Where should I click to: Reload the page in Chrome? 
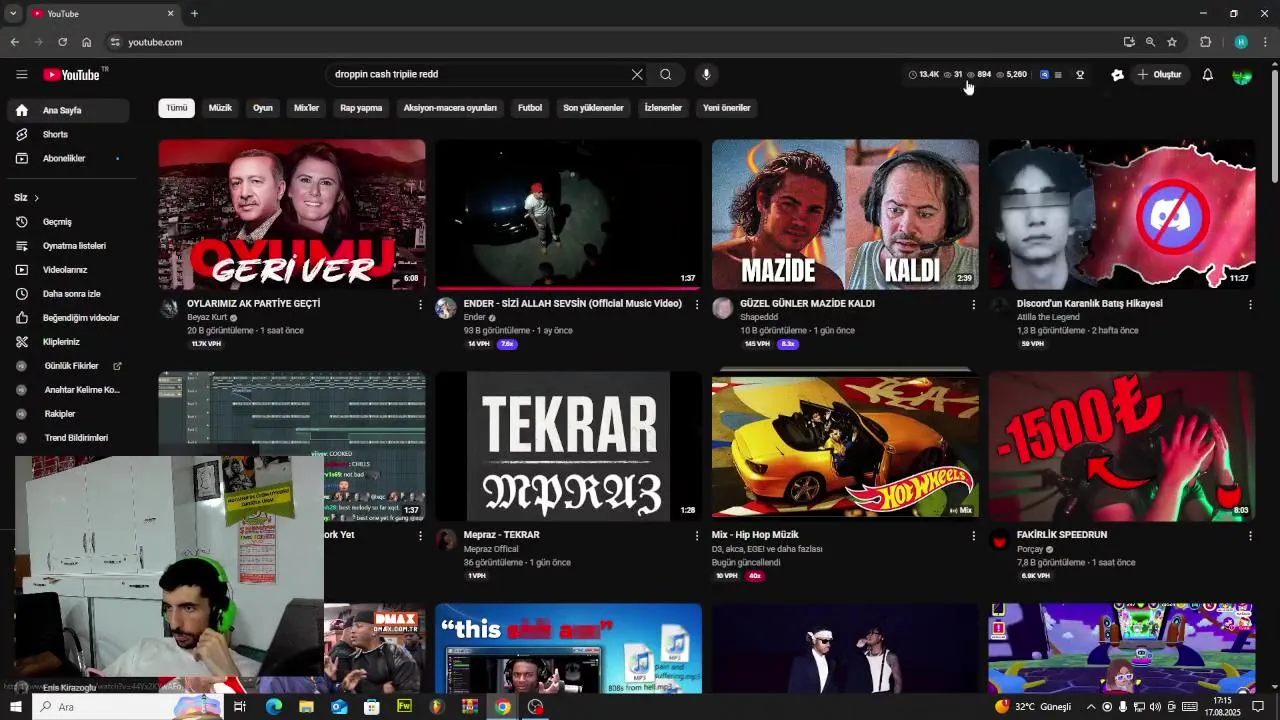coord(62,42)
